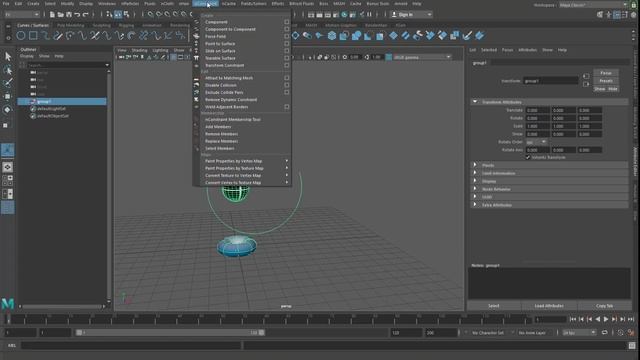
Task: Select the Rotate tool in toolbox
Action: point(8,110)
